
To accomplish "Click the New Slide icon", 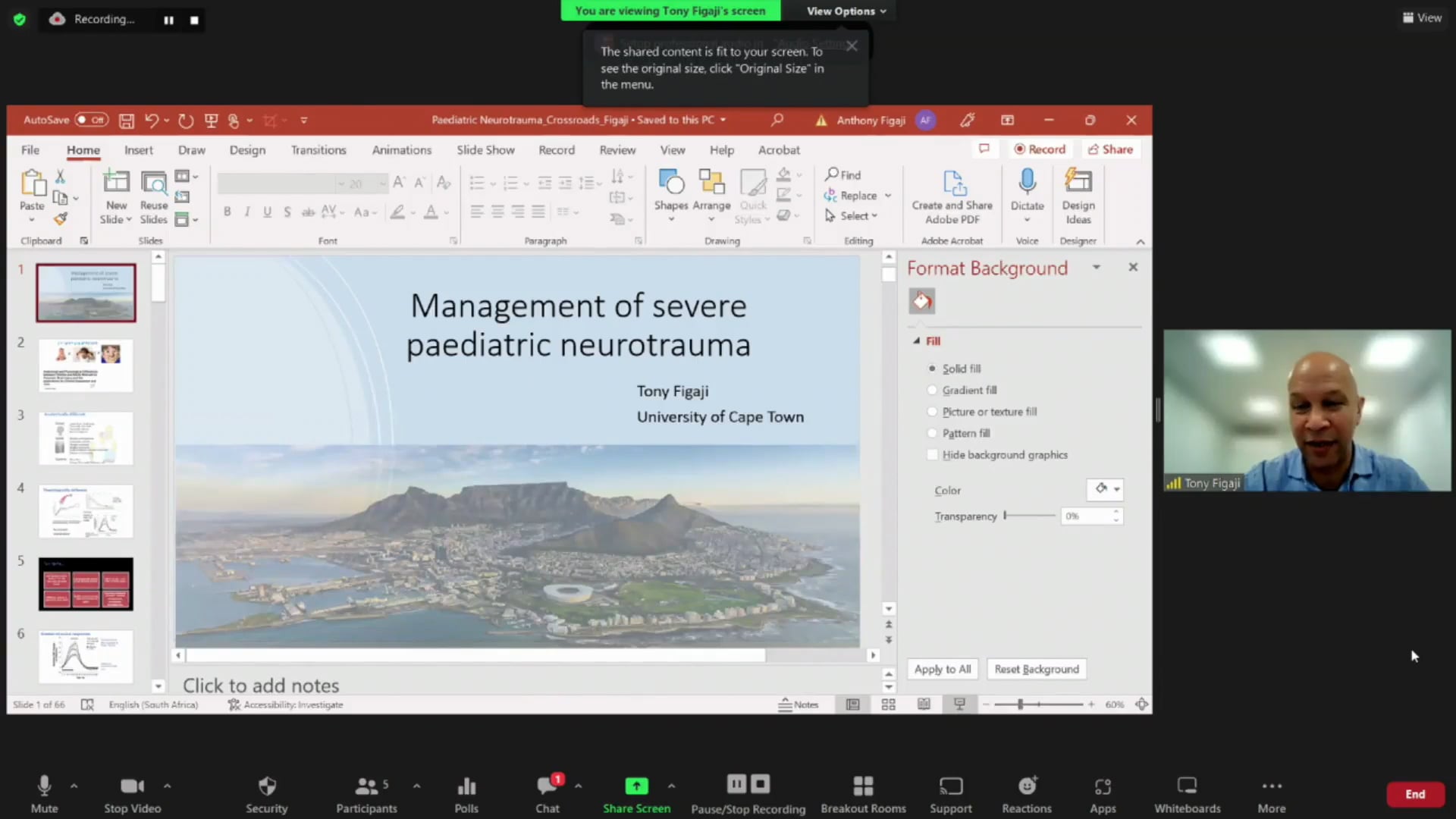I will (x=116, y=182).
